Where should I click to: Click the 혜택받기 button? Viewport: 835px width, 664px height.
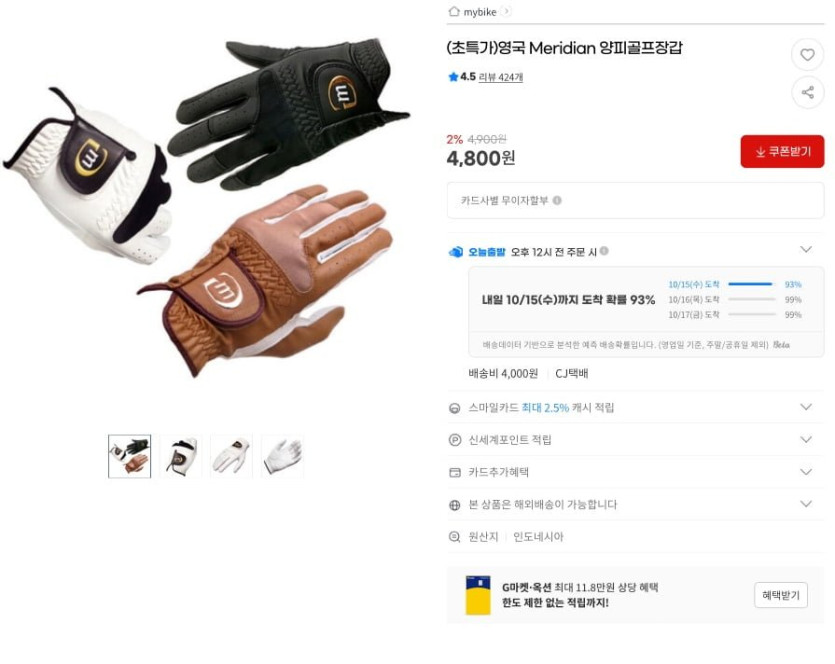(781, 595)
